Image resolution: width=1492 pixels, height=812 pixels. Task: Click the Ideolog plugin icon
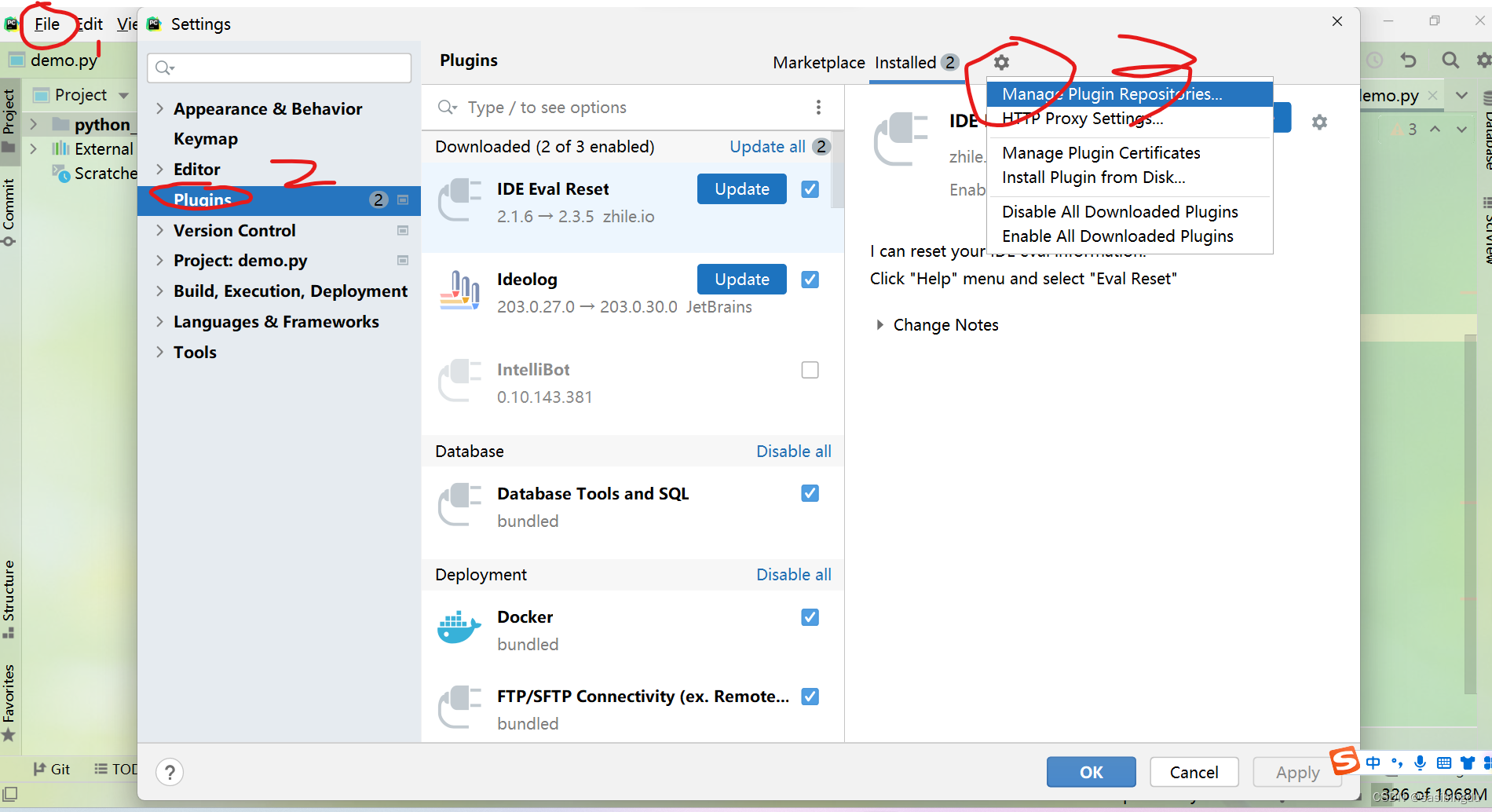[459, 291]
